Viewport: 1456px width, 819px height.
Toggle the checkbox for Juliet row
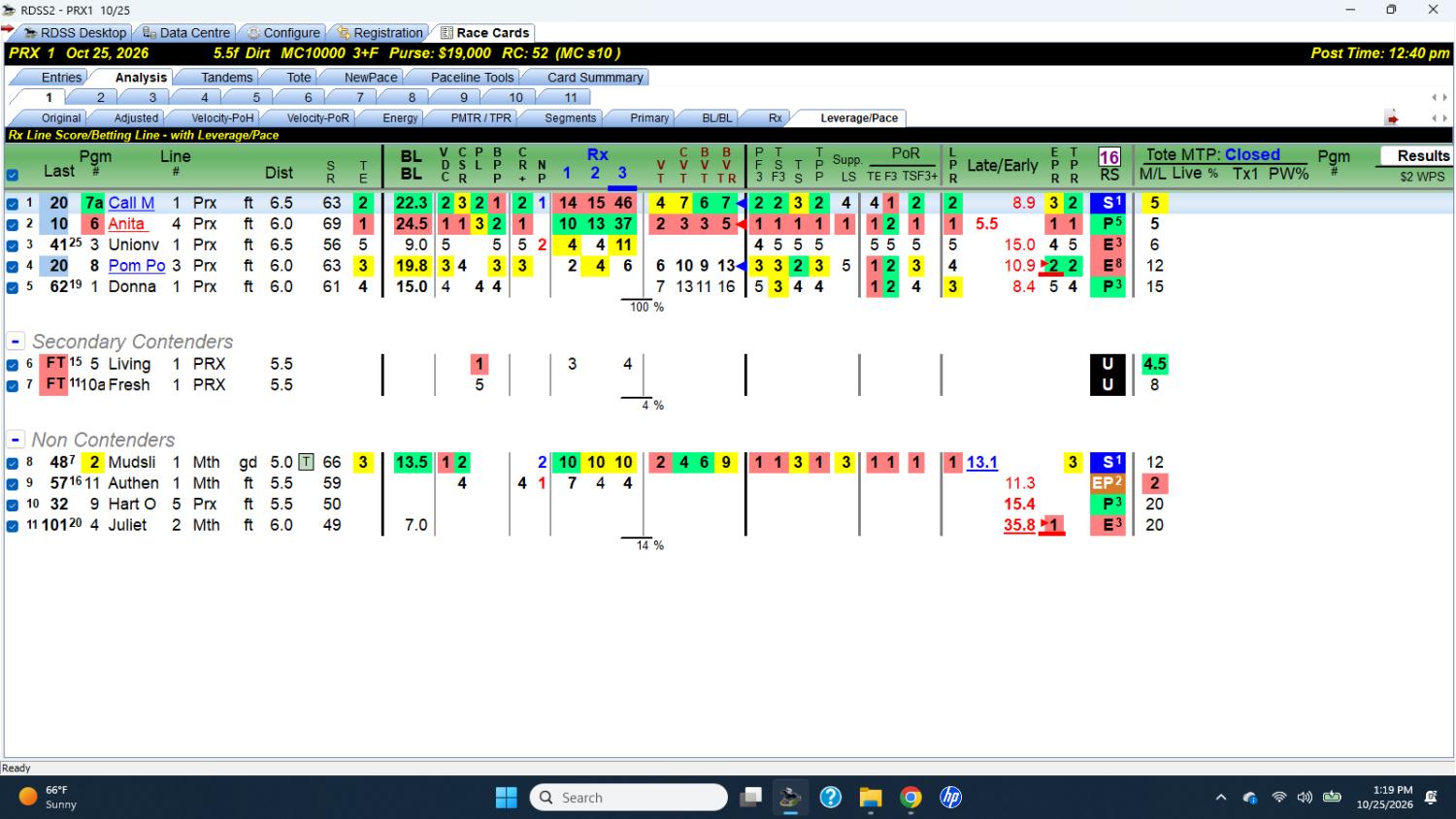pos(13,526)
